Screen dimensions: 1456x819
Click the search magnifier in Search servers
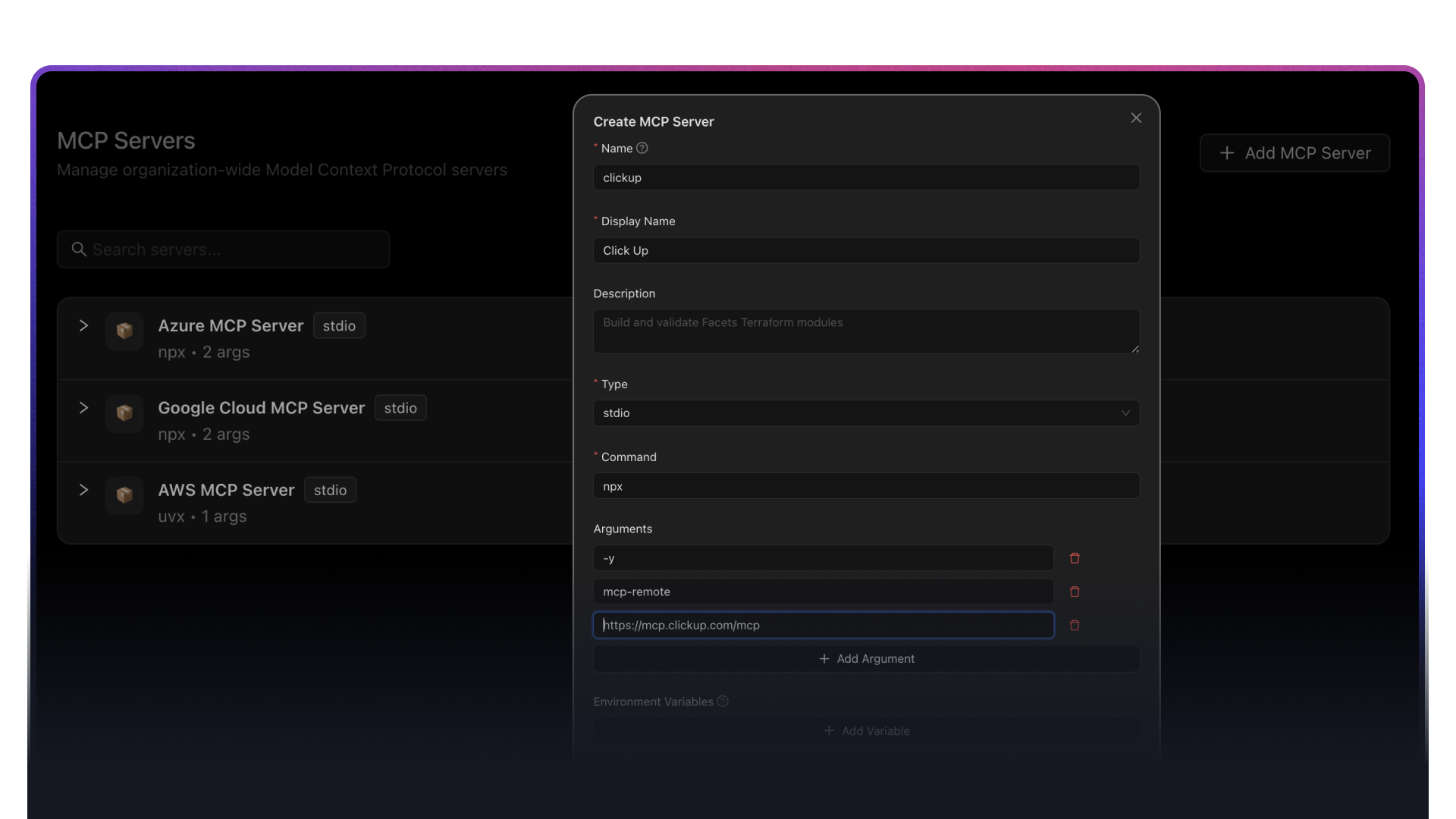(79, 249)
